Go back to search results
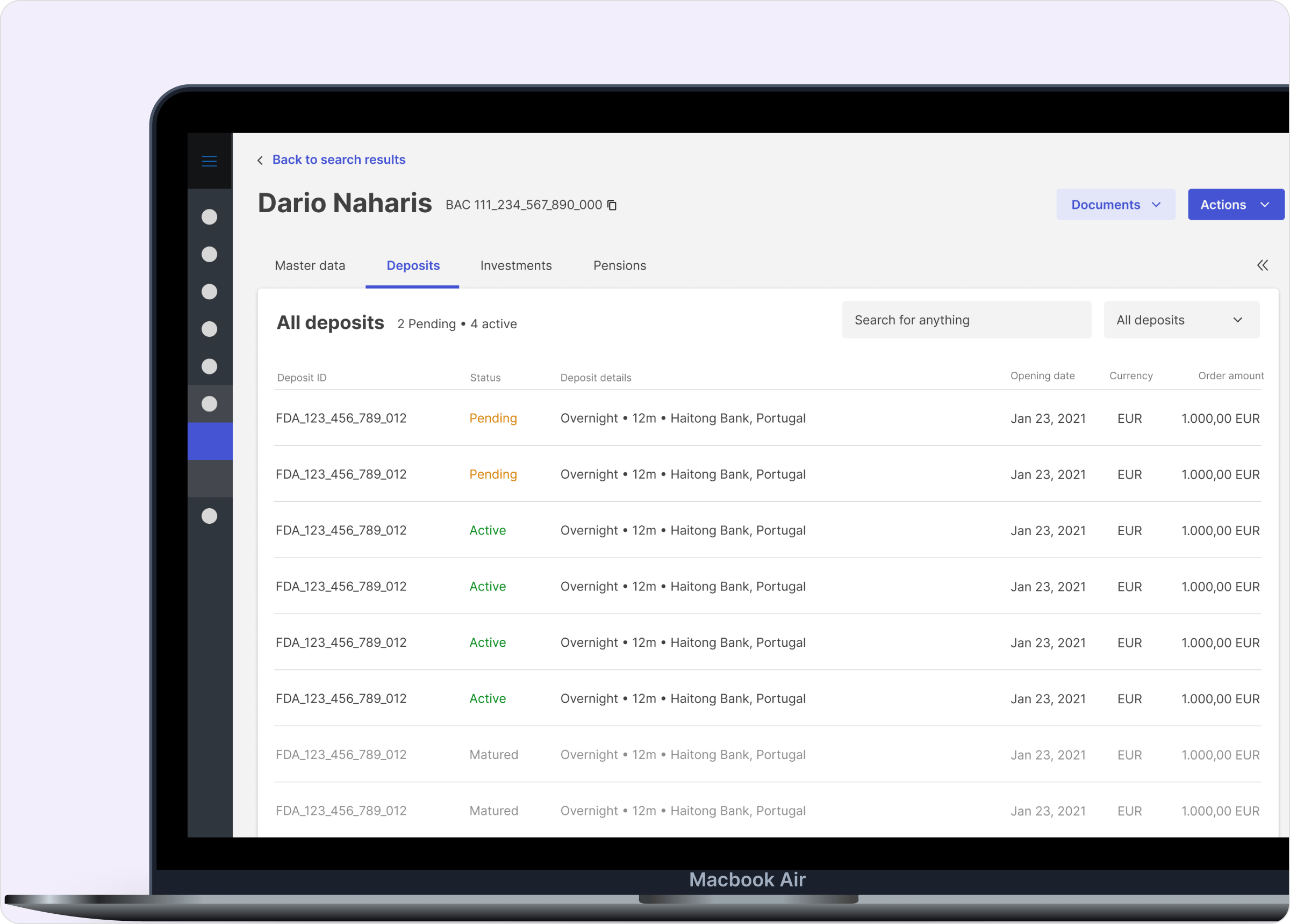Screen dimensions: 1290x924 339,160
